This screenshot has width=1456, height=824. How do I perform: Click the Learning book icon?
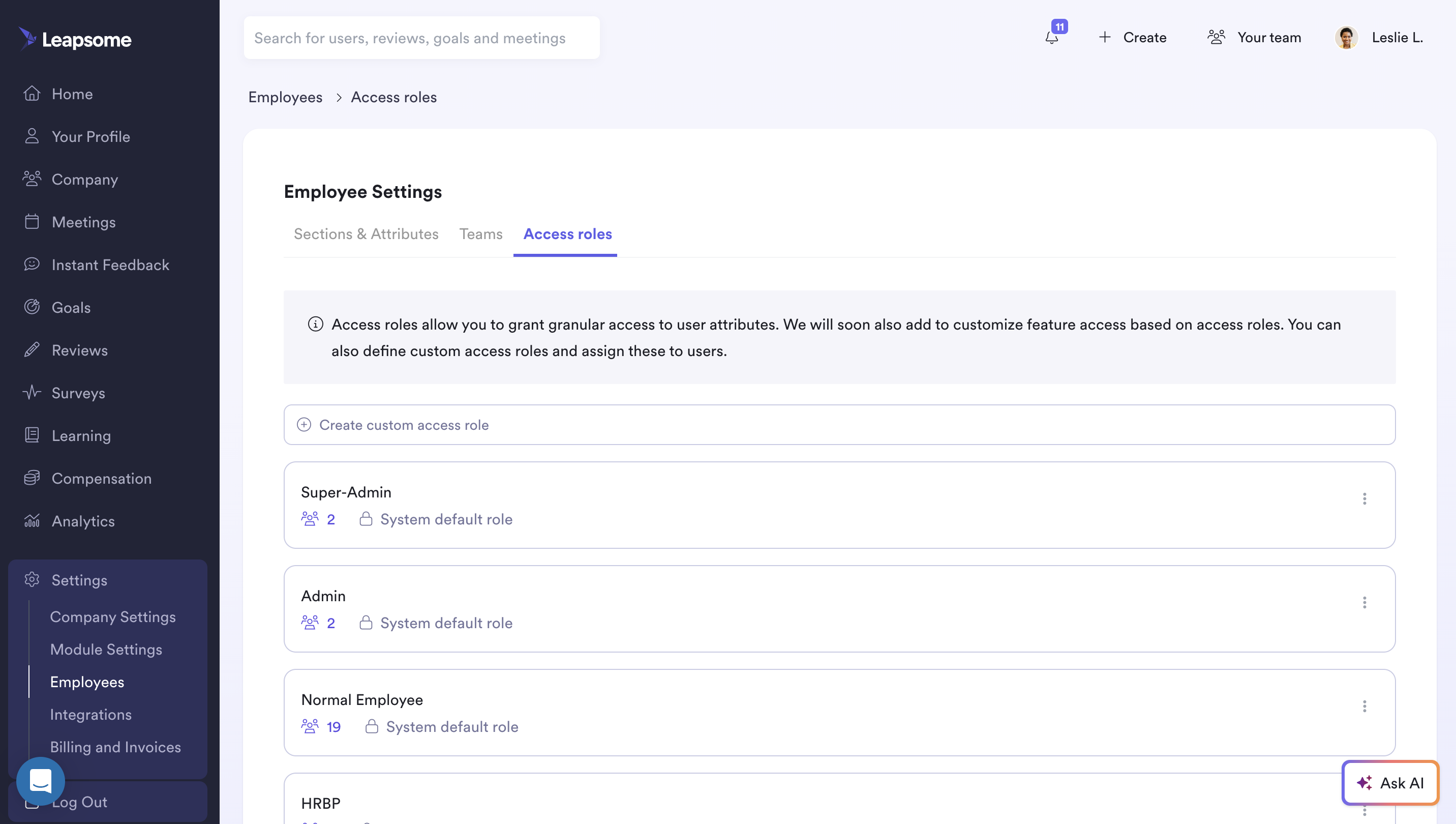click(x=32, y=435)
